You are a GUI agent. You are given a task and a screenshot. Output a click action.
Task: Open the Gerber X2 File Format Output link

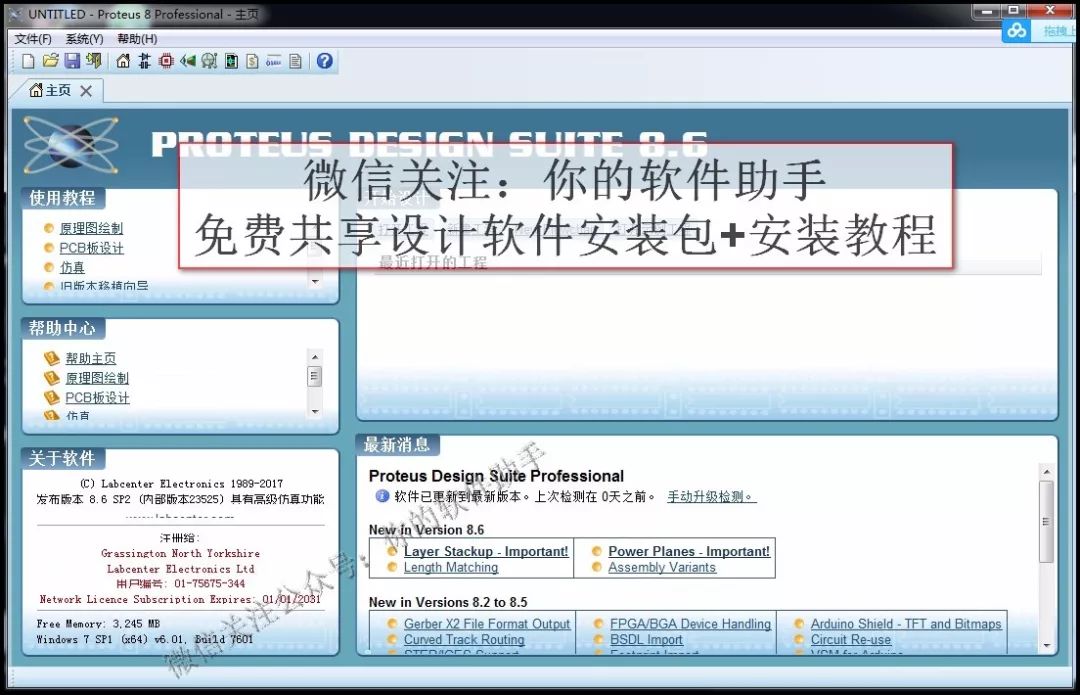click(x=487, y=624)
